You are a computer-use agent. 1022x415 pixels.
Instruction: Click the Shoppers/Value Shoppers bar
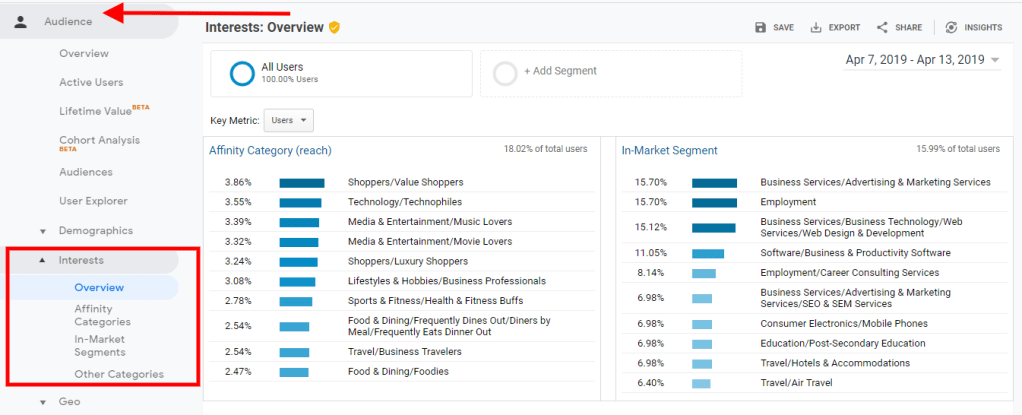tap(302, 183)
